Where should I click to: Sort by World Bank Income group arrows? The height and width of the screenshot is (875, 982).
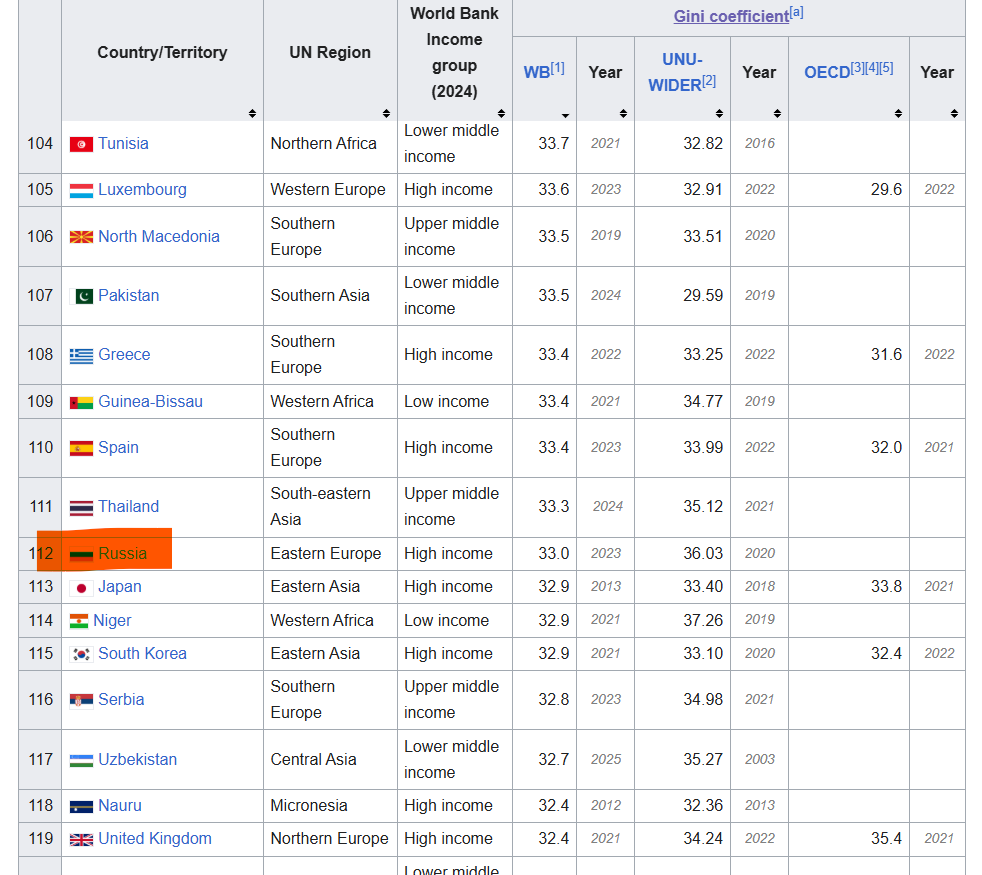[x=501, y=113]
